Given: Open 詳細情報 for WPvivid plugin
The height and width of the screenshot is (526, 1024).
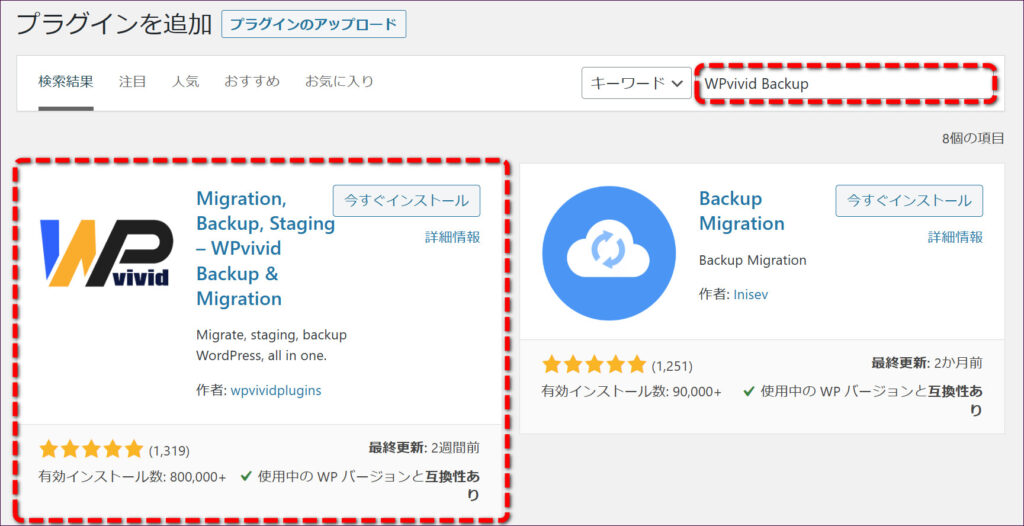Looking at the screenshot, I should coord(452,237).
